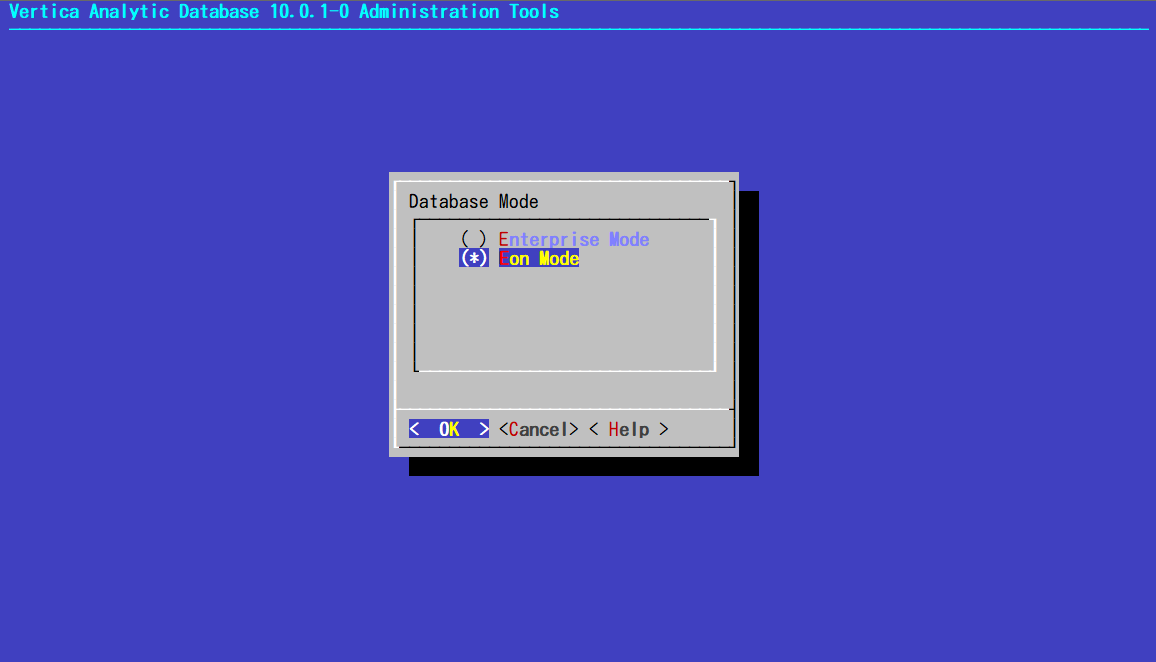Click the Cancel button
Viewport: 1156px width, 662px height.
[x=539, y=429]
